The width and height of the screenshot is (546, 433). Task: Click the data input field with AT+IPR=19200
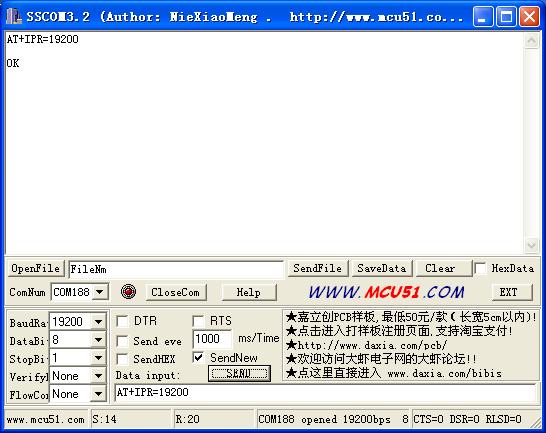325,393
